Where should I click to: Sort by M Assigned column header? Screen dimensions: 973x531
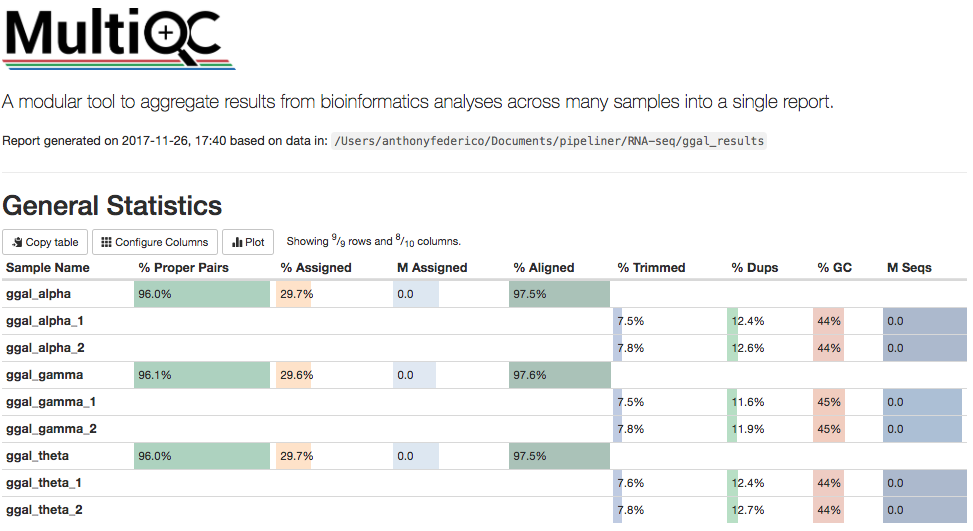tap(432, 268)
